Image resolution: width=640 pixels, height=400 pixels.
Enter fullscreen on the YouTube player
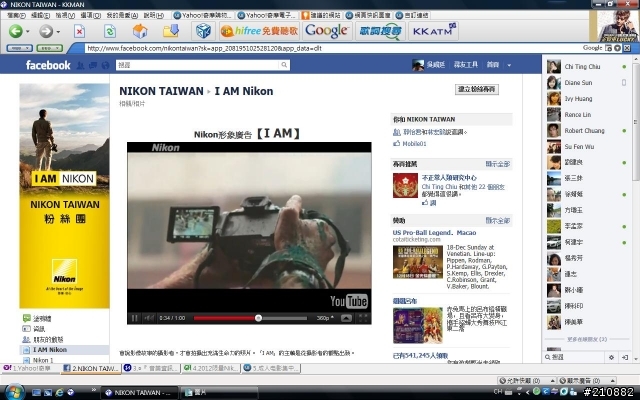tap(363, 318)
